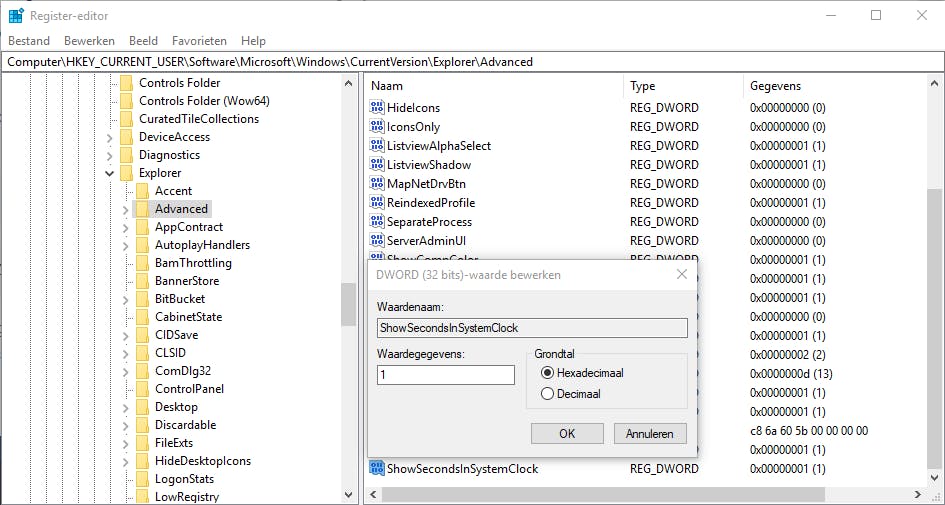Click the Register-editor app icon in title bar
This screenshot has height=505, width=945.
[16, 15]
